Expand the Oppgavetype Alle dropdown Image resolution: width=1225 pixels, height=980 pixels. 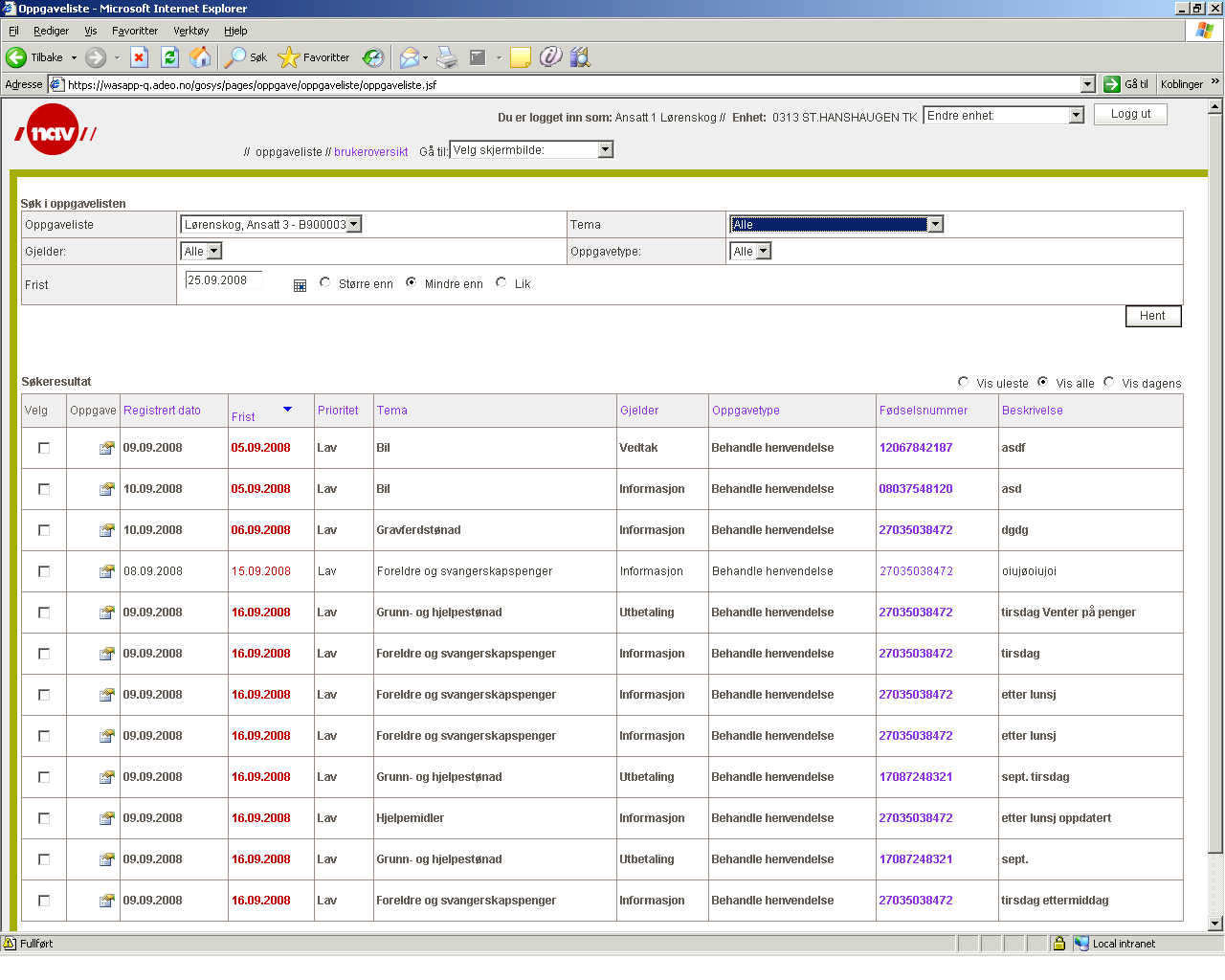pos(750,252)
